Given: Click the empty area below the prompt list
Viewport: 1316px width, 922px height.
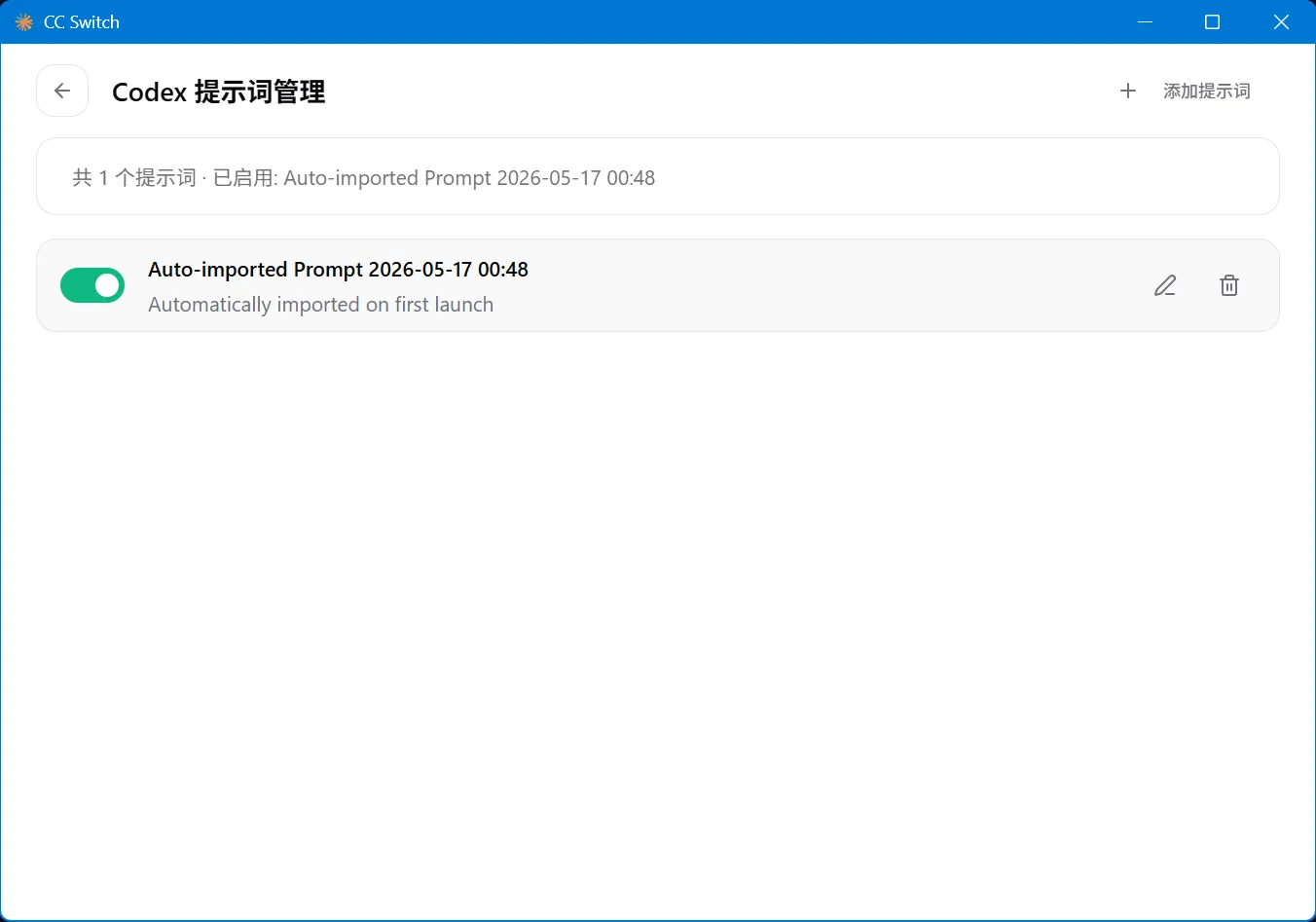Looking at the screenshot, I should pos(658,623).
